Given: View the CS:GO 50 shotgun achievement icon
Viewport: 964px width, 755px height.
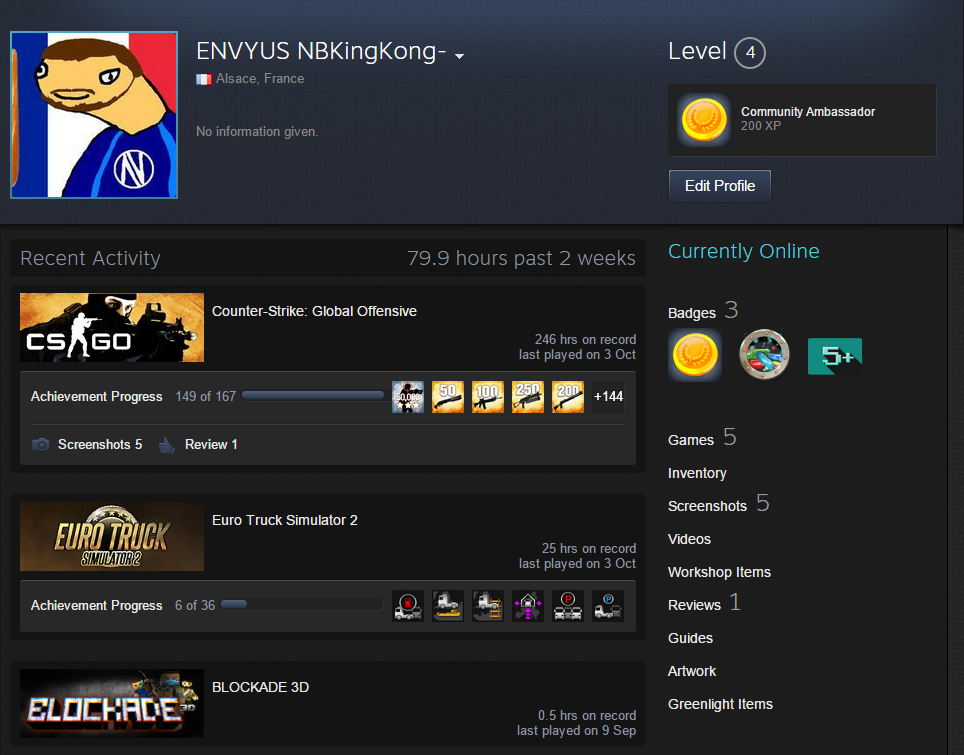Looking at the screenshot, I should pos(448,397).
